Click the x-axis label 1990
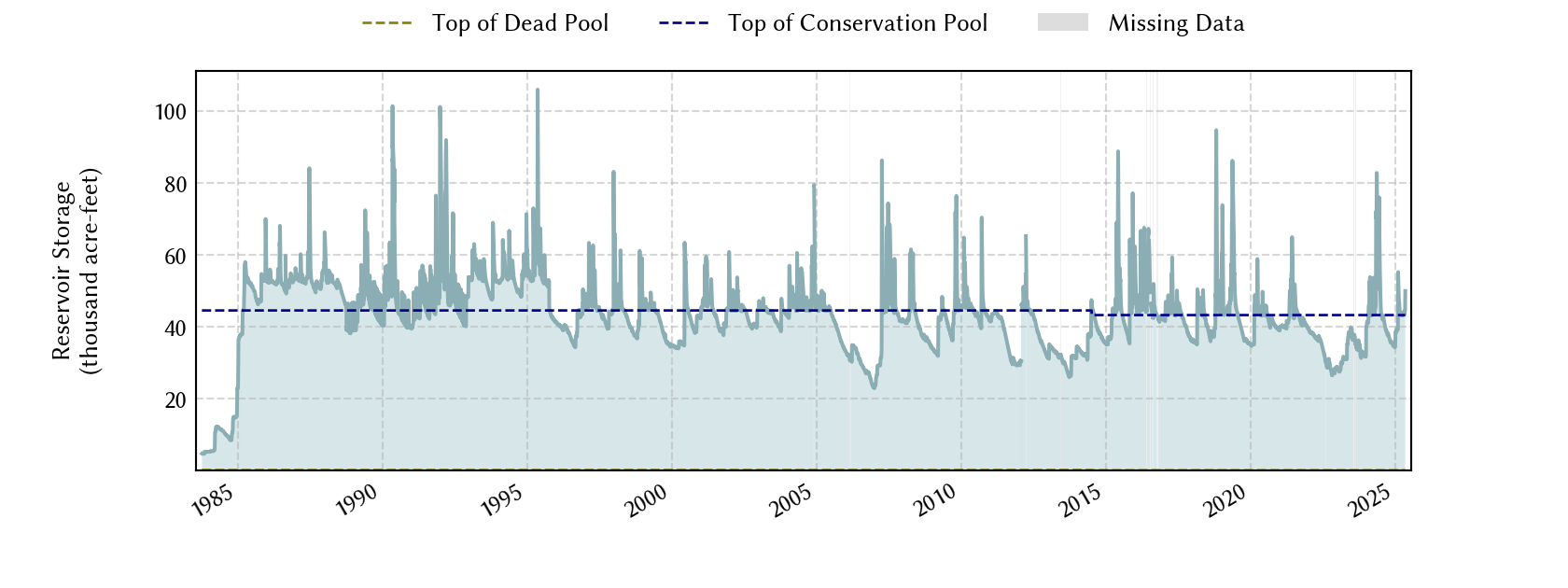The height and width of the screenshot is (588, 1568). (357, 501)
